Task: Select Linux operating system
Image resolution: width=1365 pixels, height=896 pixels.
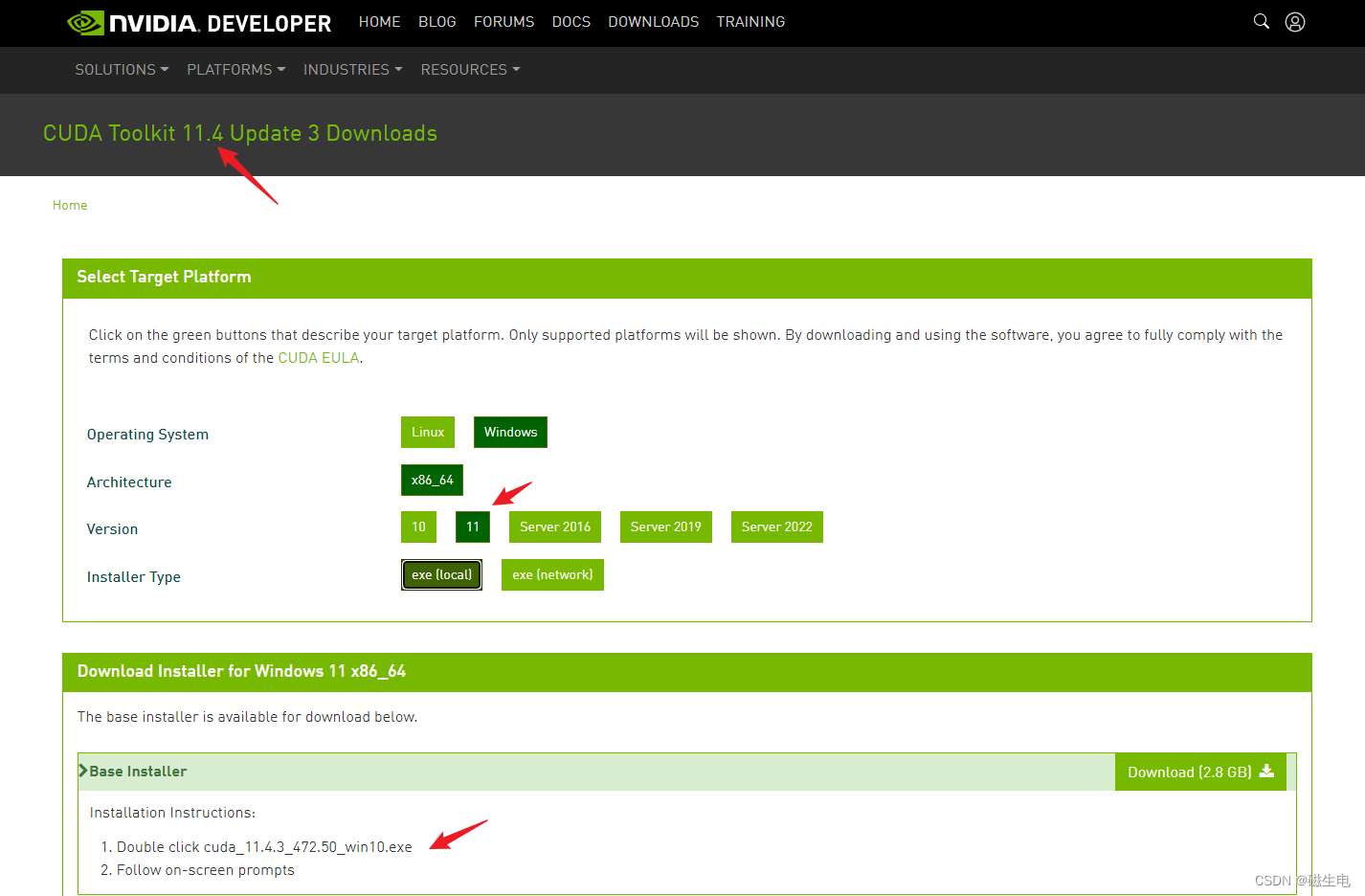Action: [x=428, y=432]
